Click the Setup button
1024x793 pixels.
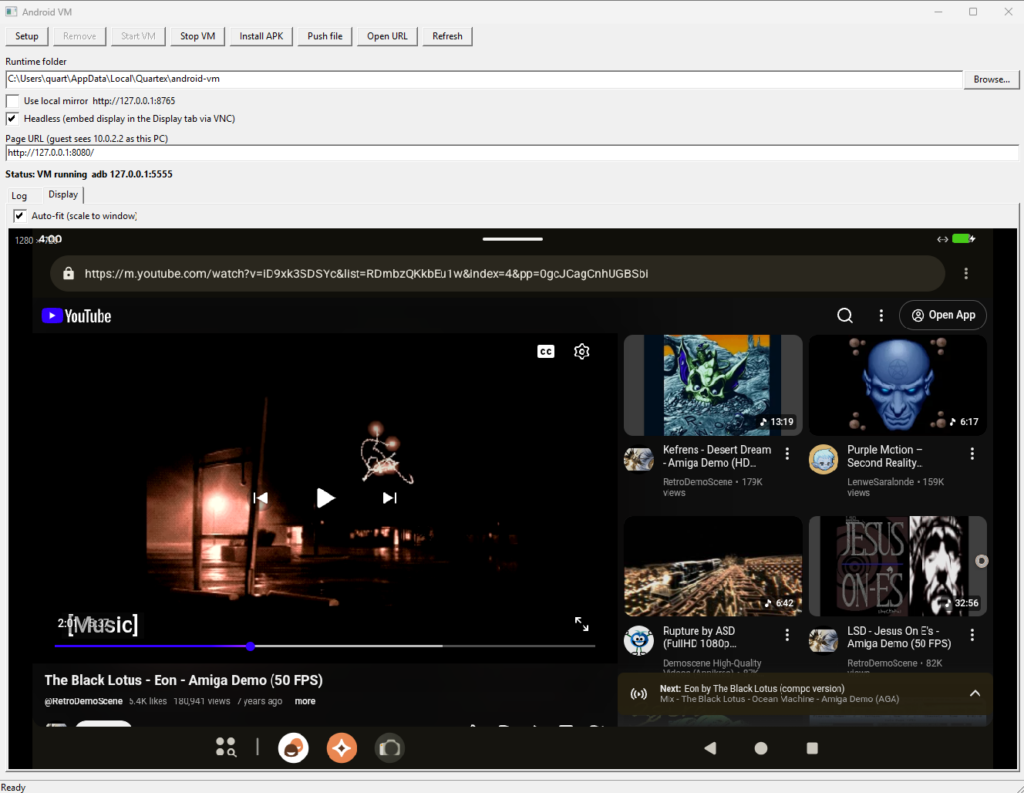27,36
